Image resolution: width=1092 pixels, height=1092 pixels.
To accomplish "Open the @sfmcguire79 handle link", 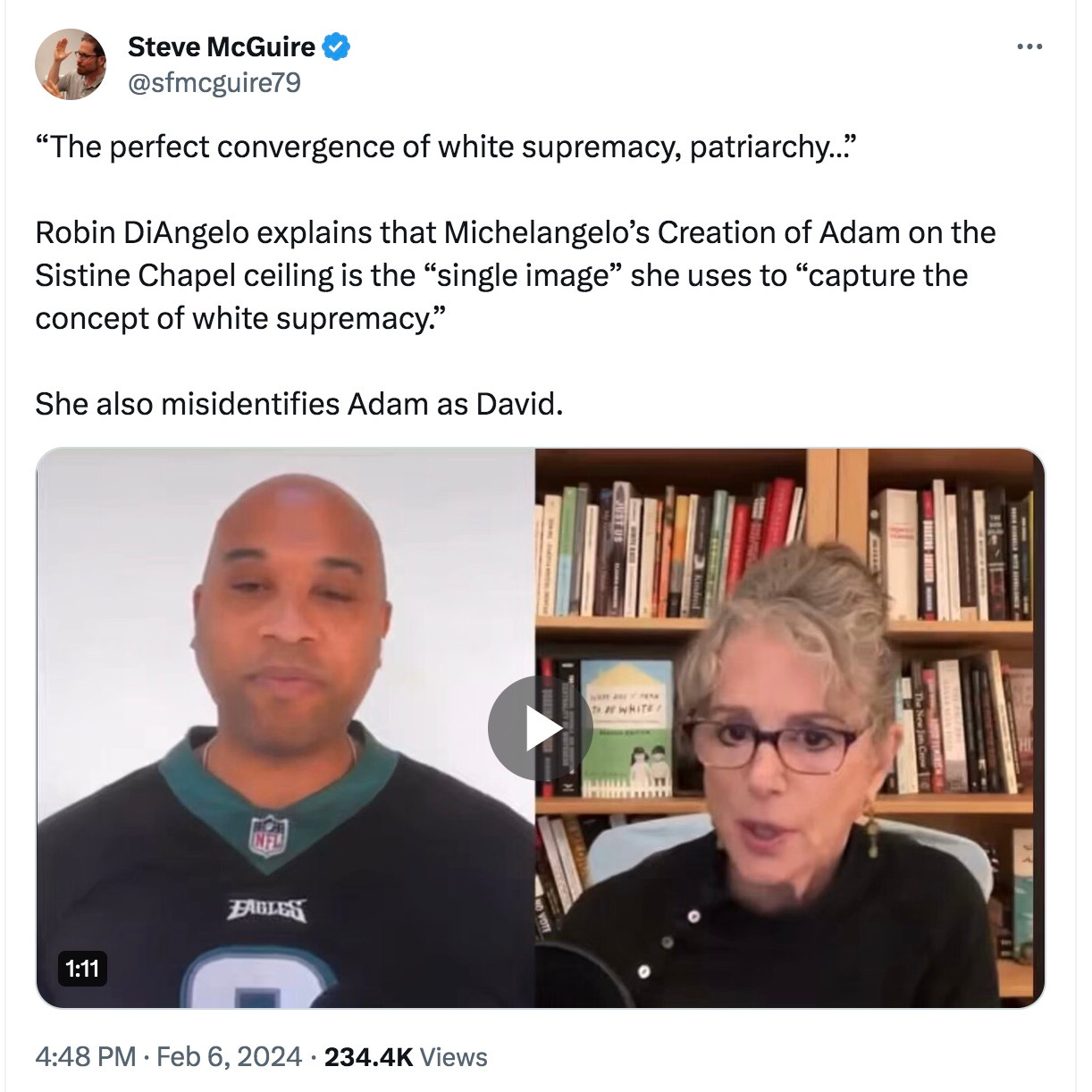I will click(214, 83).
